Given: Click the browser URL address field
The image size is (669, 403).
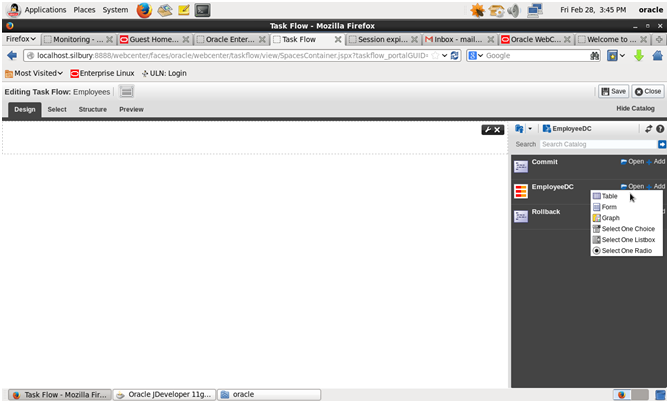Looking at the screenshot, I should click(x=232, y=55).
